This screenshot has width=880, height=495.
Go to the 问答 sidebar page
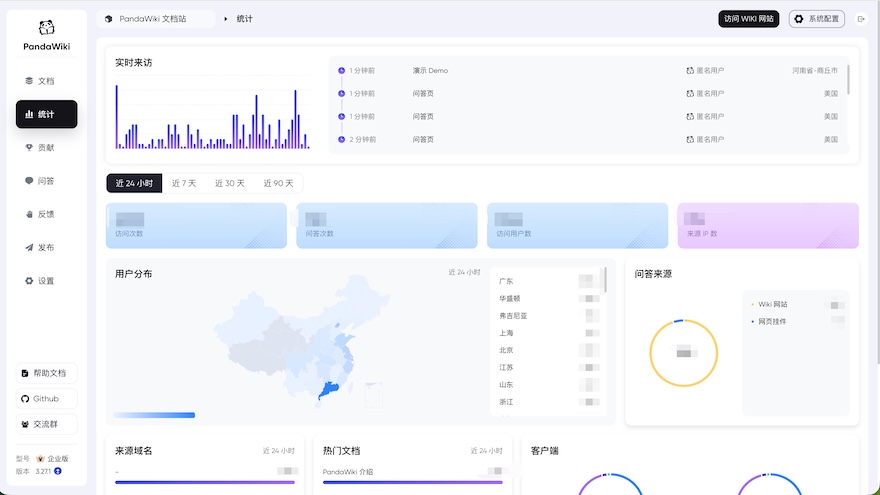[46, 181]
